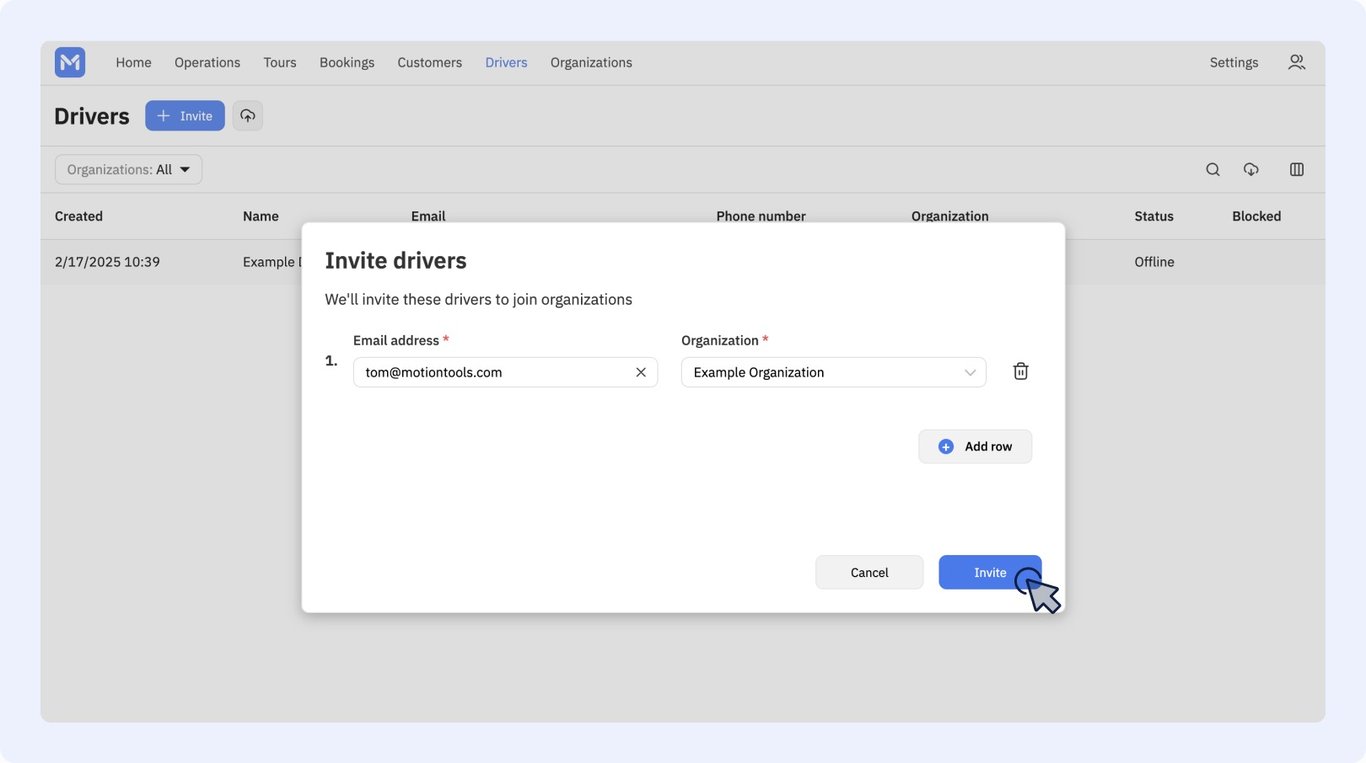Click the MotionTools logo icon
This screenshot has width=1366, height=763.
click(x=70, y=62)
